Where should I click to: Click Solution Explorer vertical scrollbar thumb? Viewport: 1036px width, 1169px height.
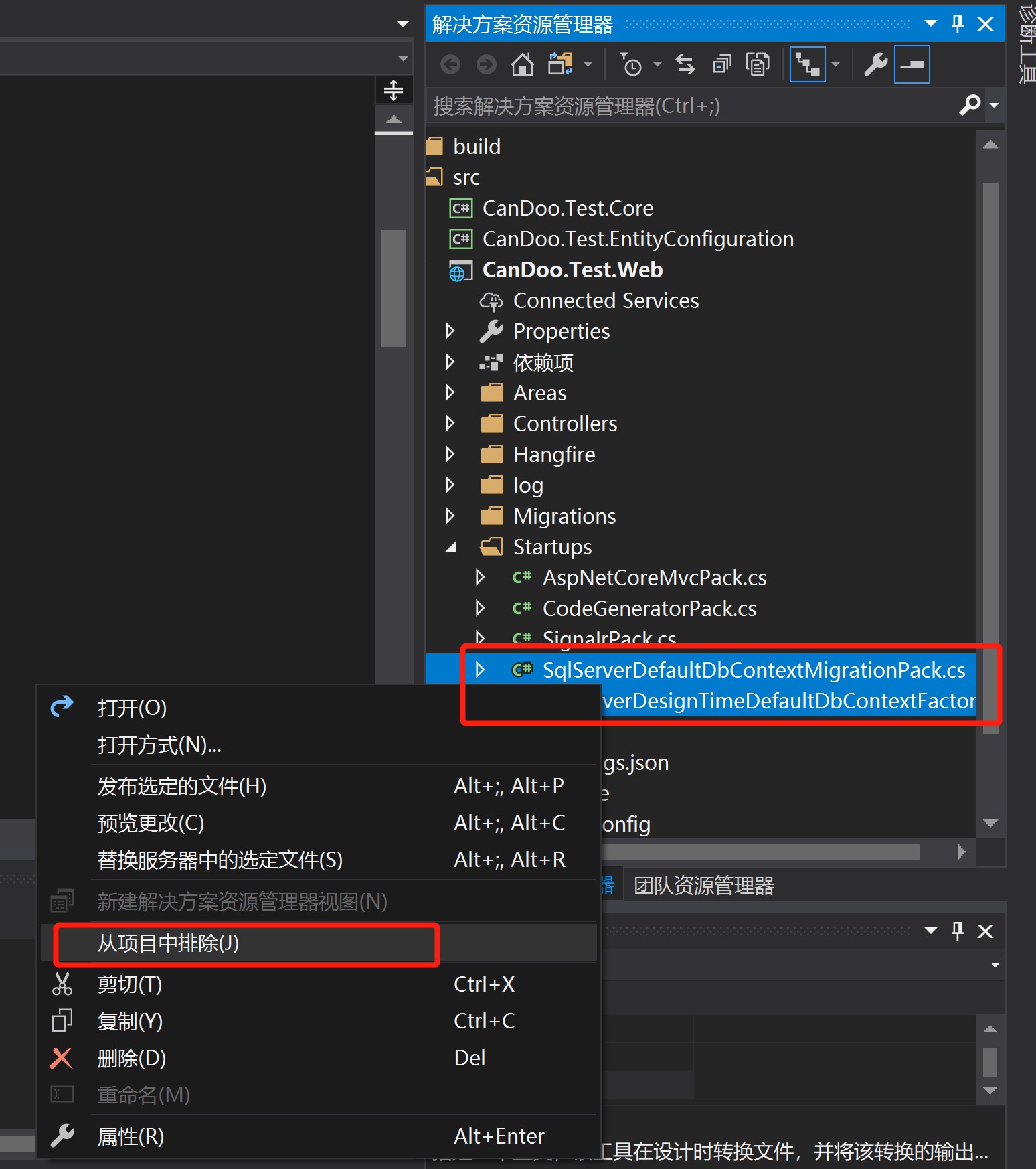click(990, 459)
